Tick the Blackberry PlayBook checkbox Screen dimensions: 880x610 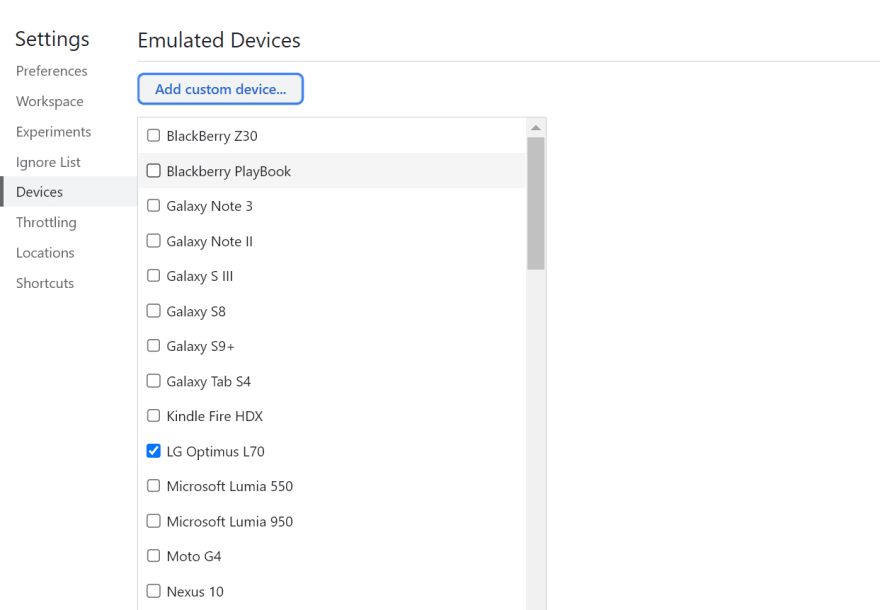(x=153, y=171)
